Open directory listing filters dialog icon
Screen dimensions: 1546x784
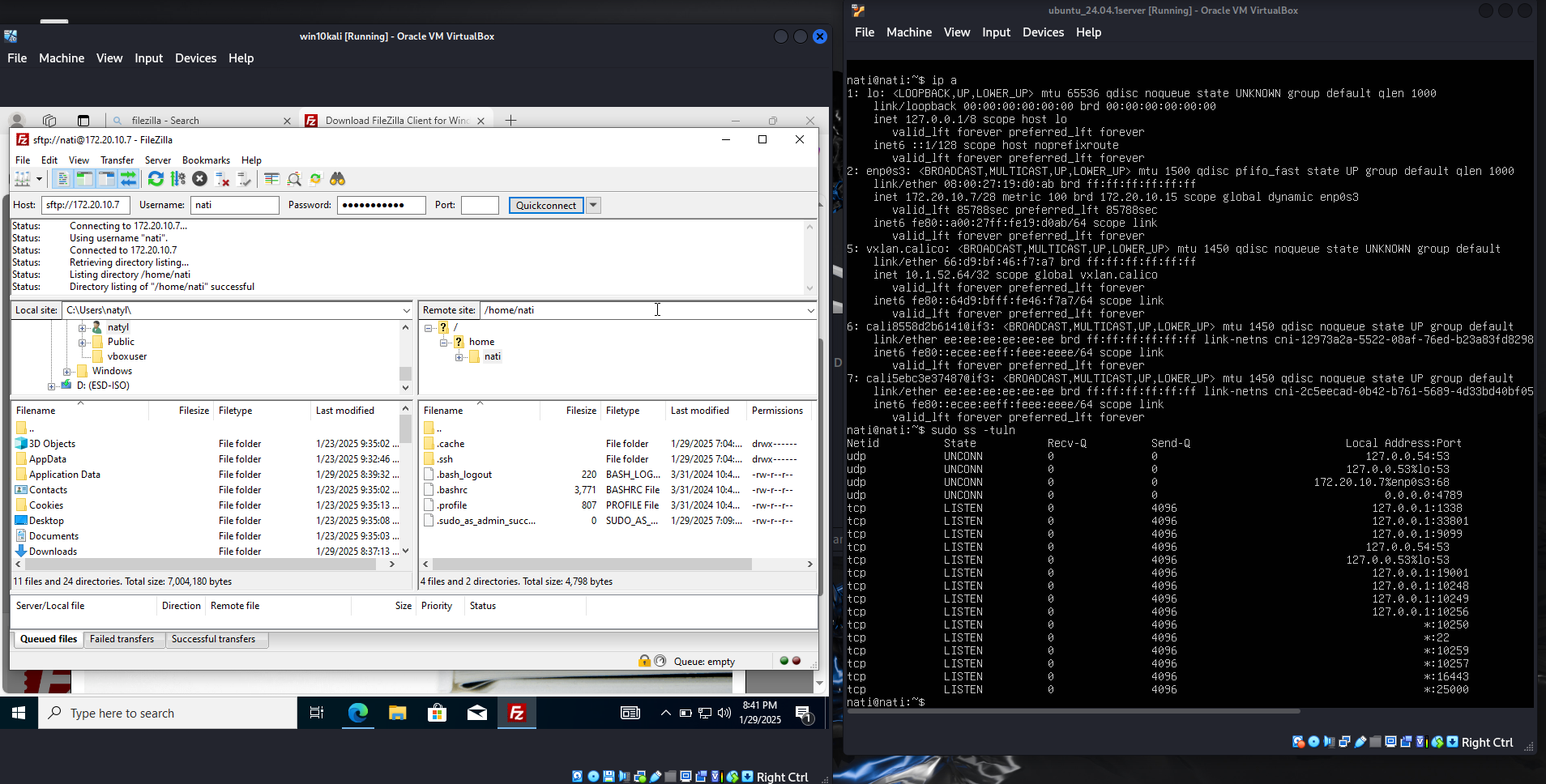pyautogui.click(x=271, y=179)
